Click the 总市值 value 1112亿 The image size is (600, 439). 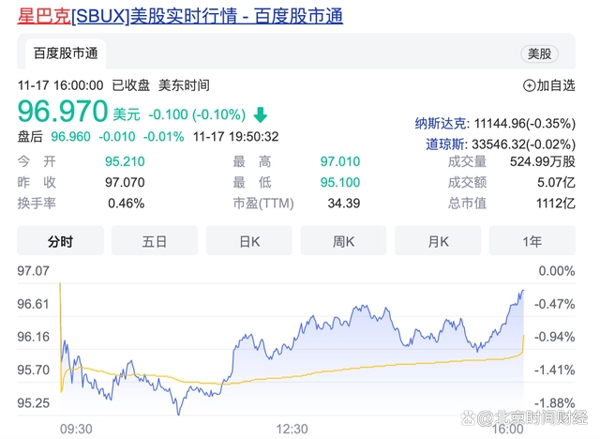click(556, 203)
